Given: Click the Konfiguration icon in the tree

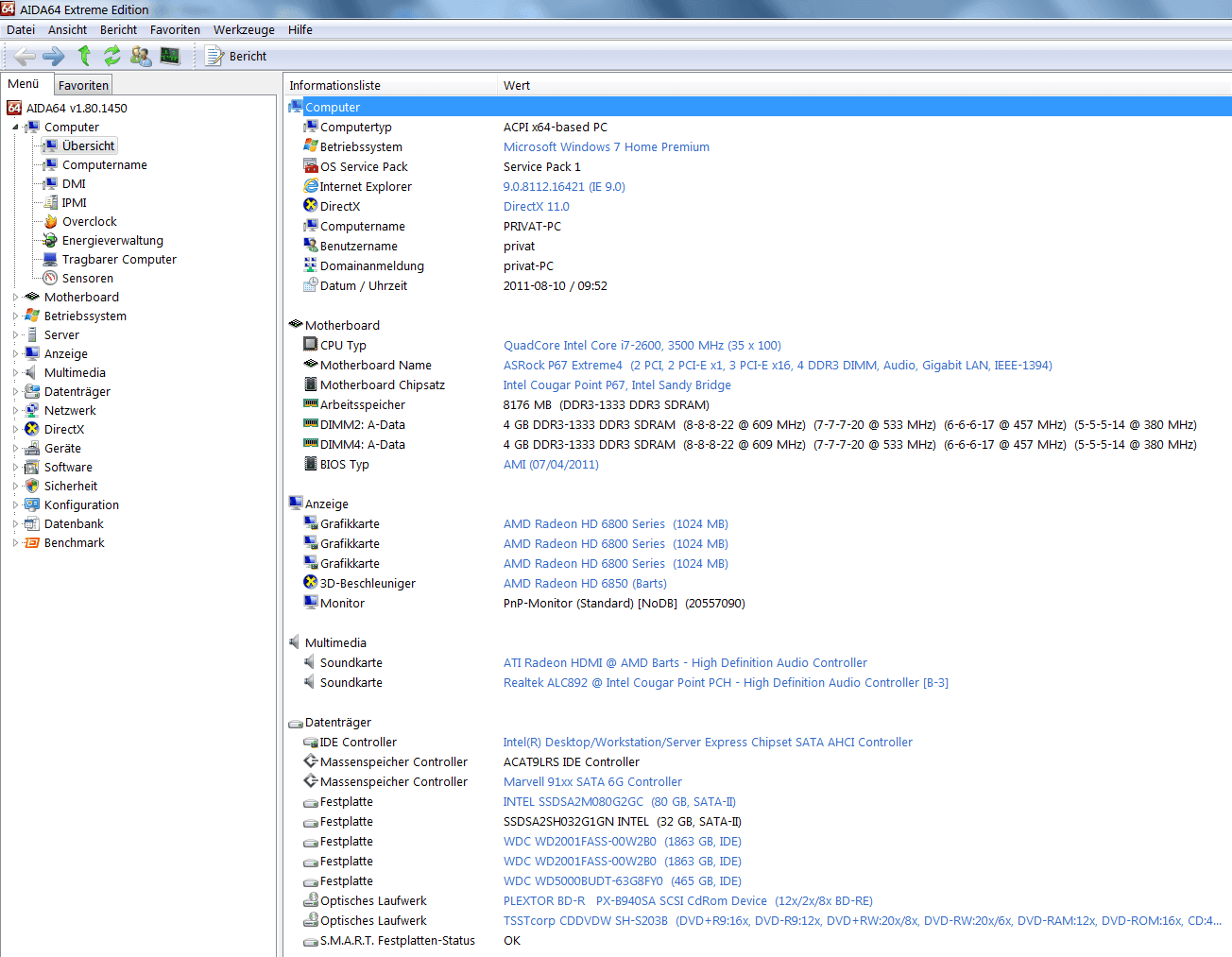Looking at the screenshot, I should [32, 505].
